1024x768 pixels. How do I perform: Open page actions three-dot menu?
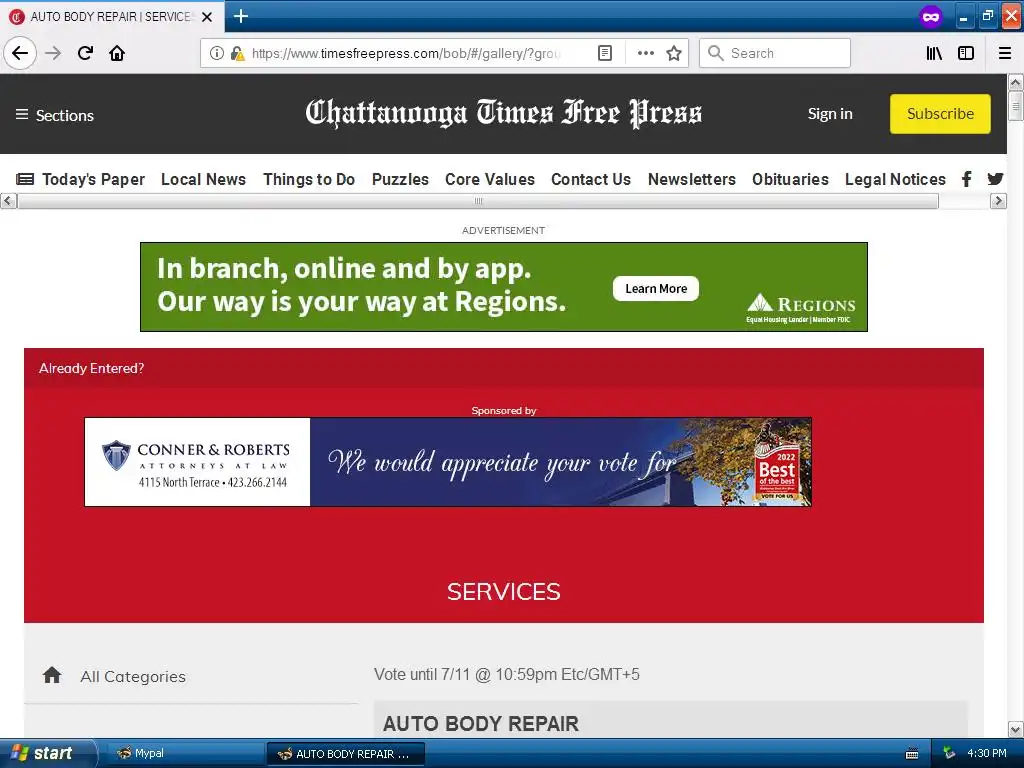645,53
